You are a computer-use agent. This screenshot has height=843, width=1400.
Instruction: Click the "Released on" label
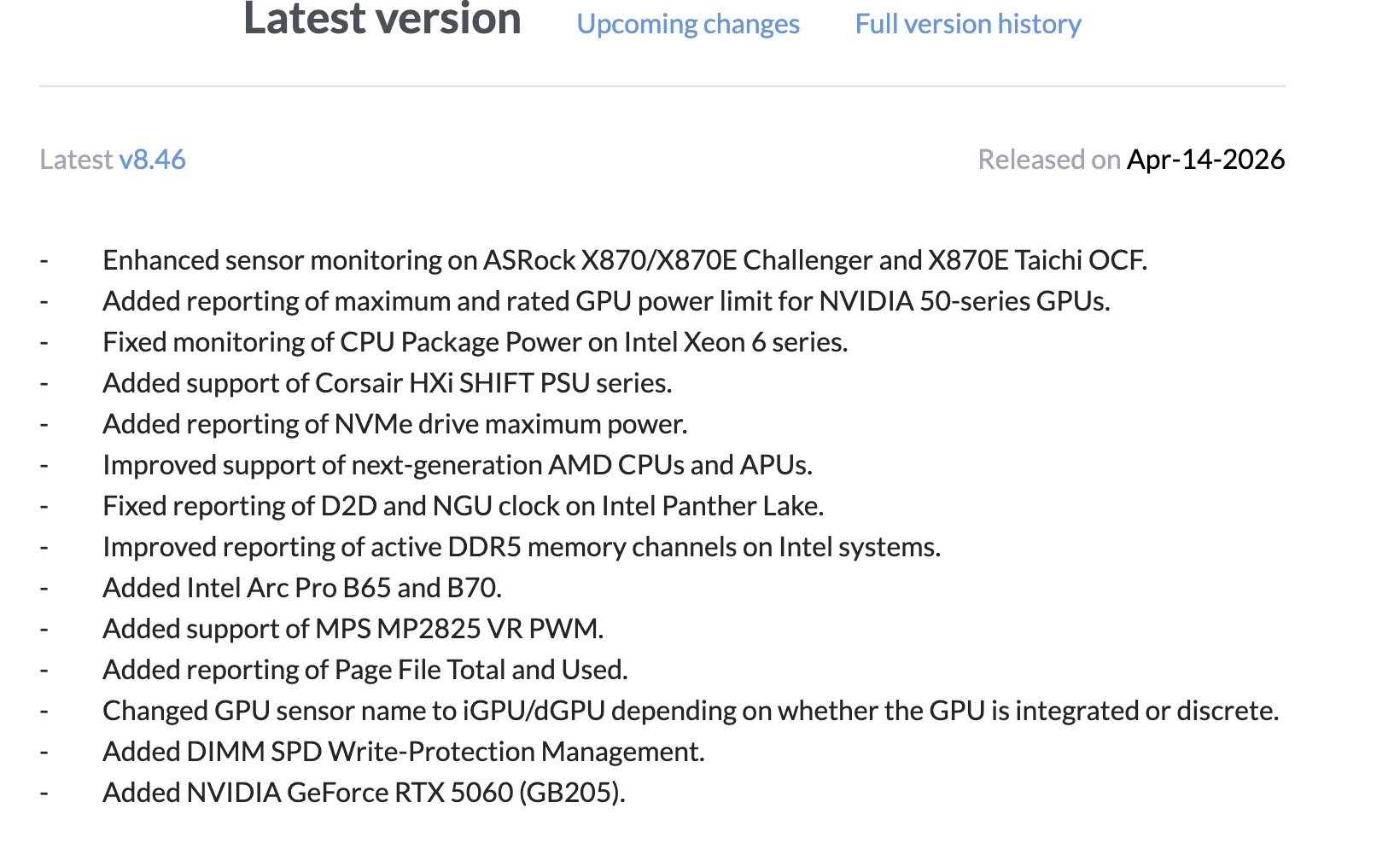pyautogui.click(x=1048, y=160)
